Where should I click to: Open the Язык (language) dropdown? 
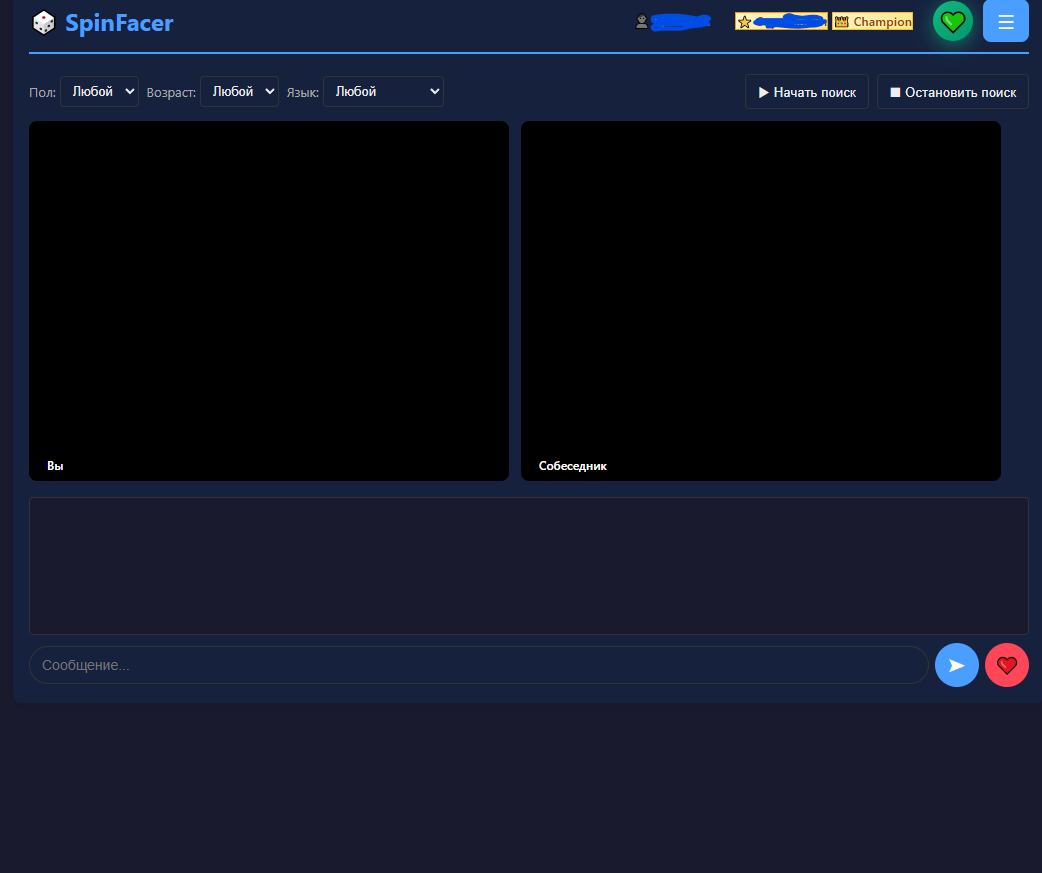383,91
